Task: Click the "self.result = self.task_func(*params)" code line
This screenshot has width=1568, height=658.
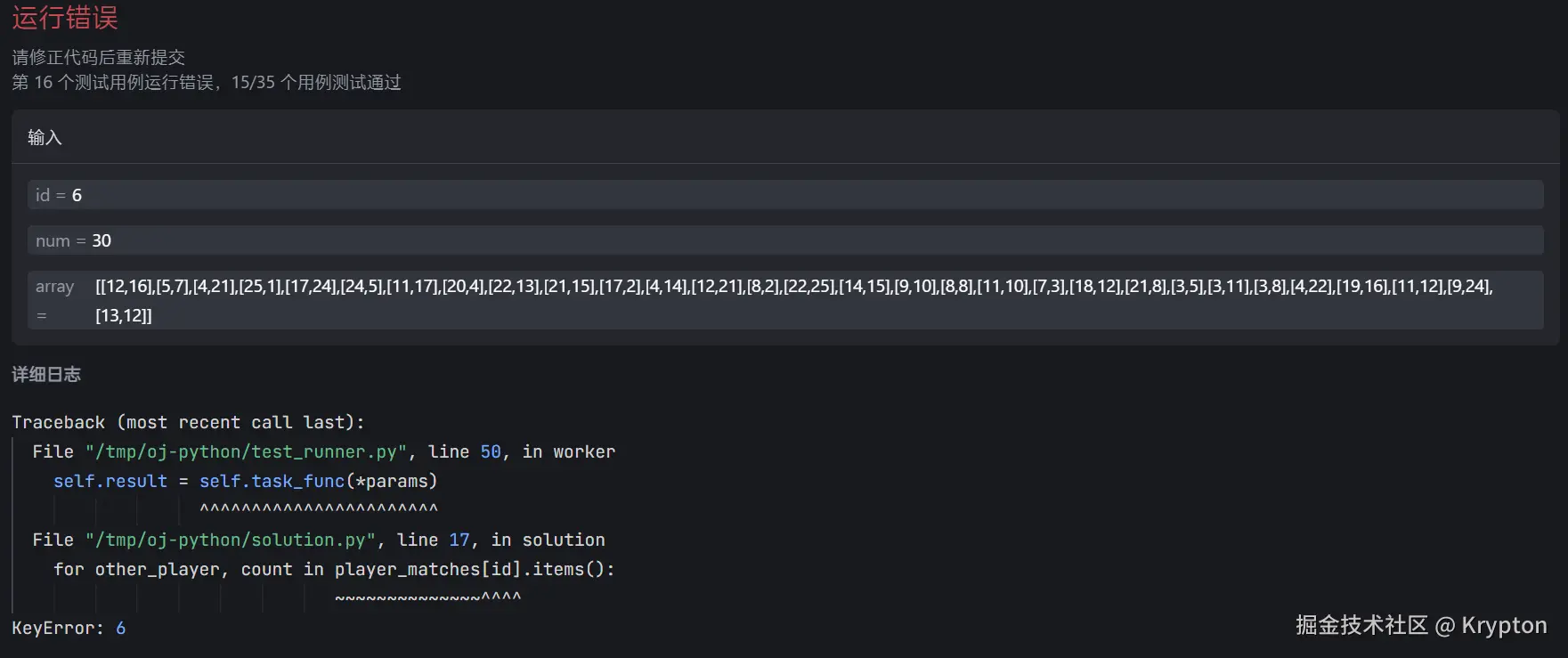Action: 245,481
